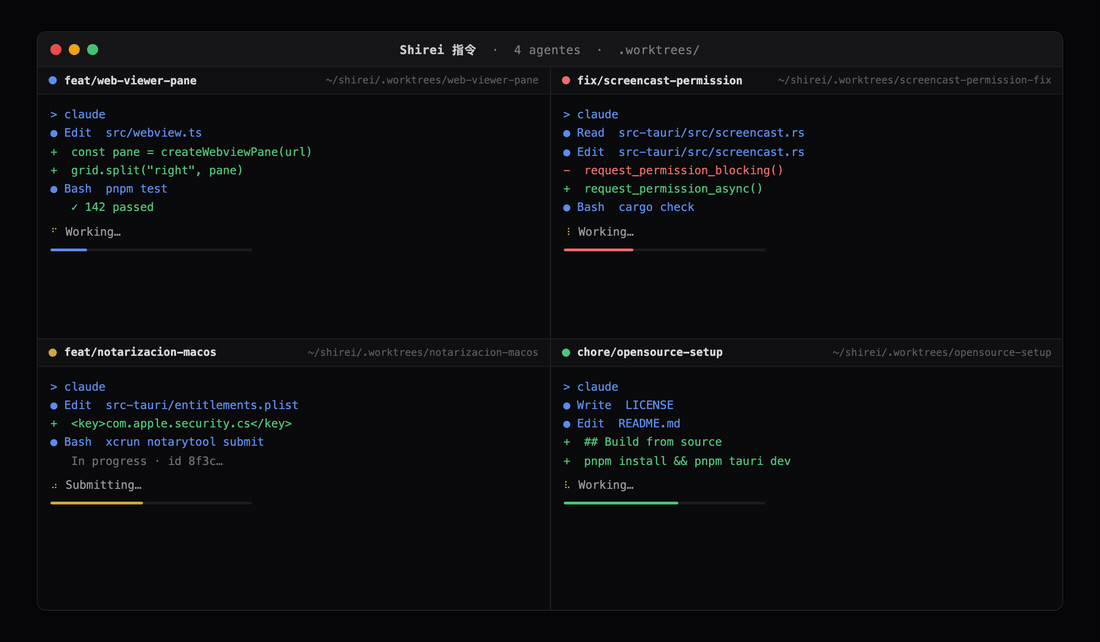Click the 'Write LICENSE' line text
Viewport: 1100px width, 642px height.
[x=625, y=405]
